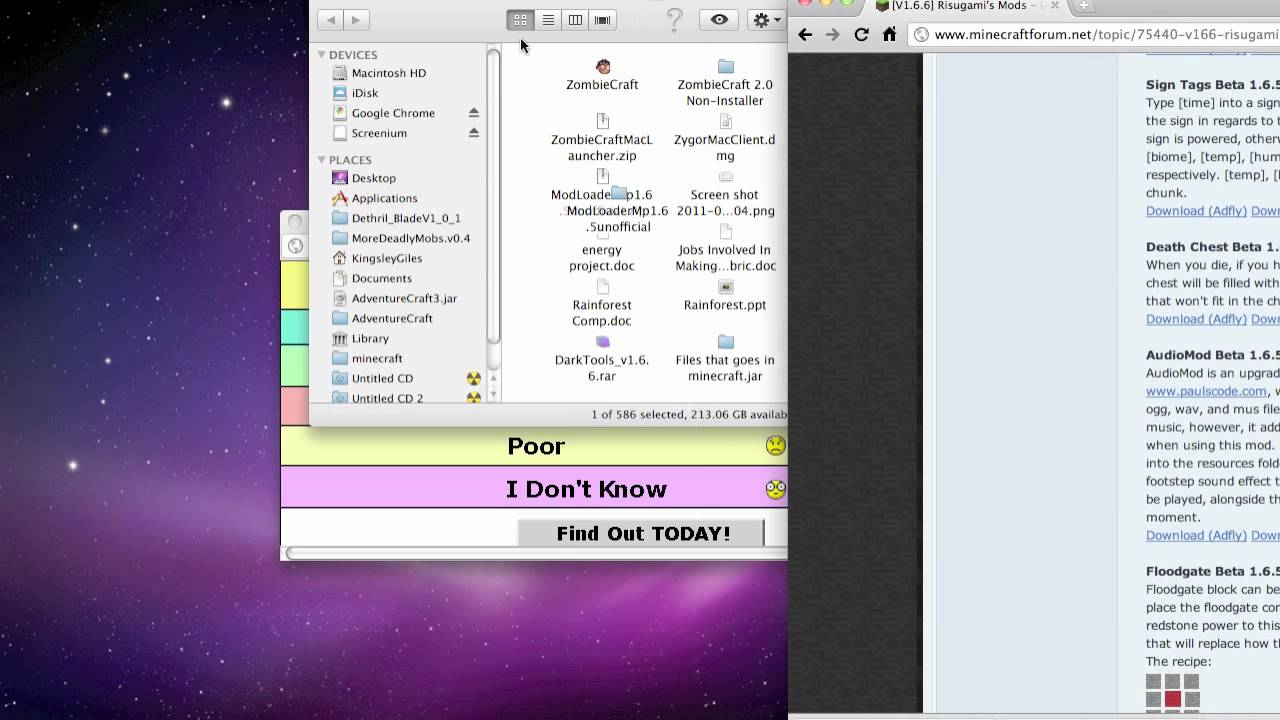Screen dimensions: 1280x720
Task: Switch Finder to Cover Flow view
Action: pos(602,20)
